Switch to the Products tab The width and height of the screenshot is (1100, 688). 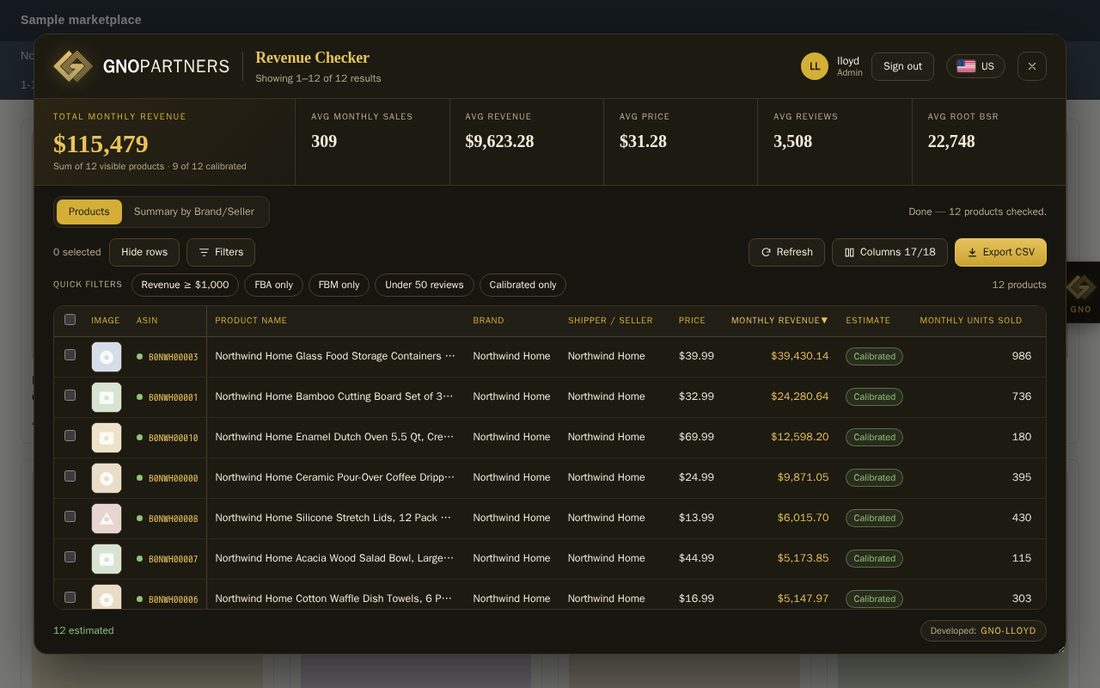coord(89,211)
